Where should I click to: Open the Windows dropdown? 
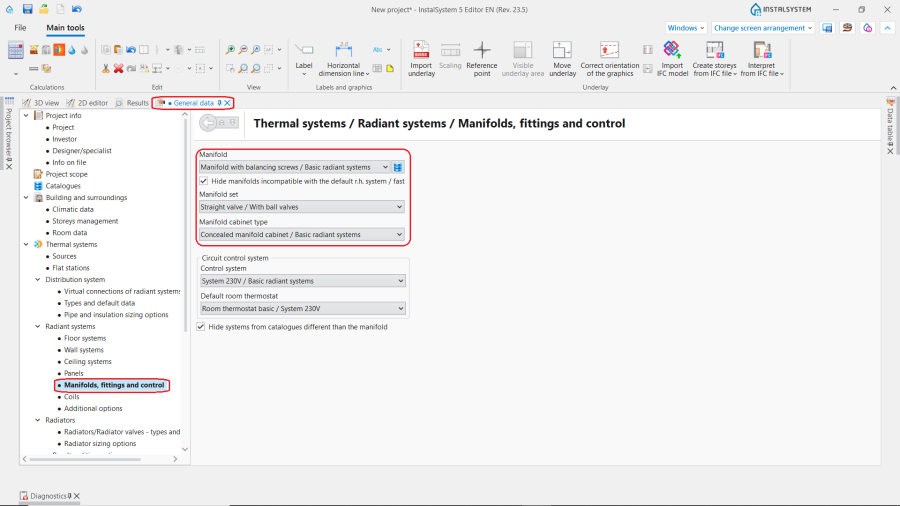(685, 28)
